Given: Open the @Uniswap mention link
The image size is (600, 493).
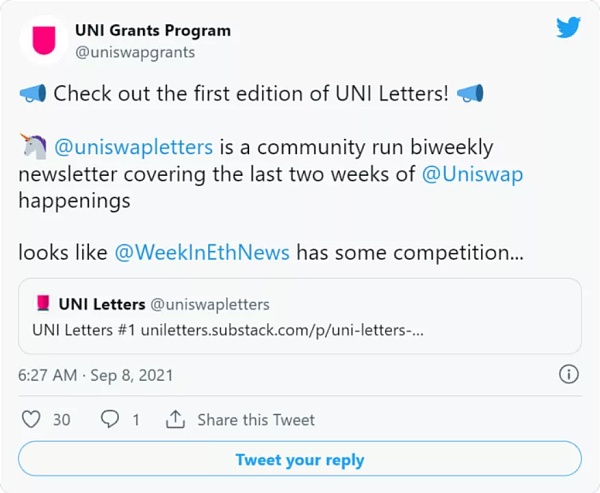Looking at the screenshot, I should (472, 174).
